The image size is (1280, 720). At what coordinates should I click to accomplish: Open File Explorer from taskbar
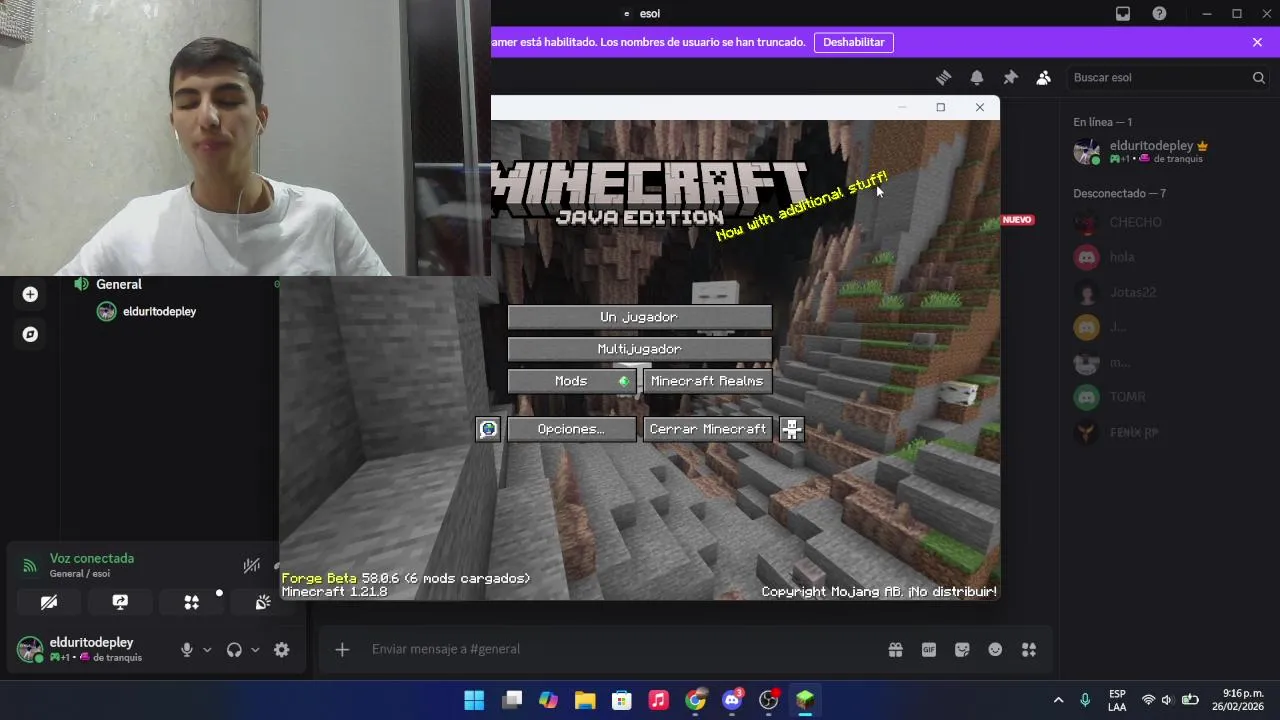point(585,700)
